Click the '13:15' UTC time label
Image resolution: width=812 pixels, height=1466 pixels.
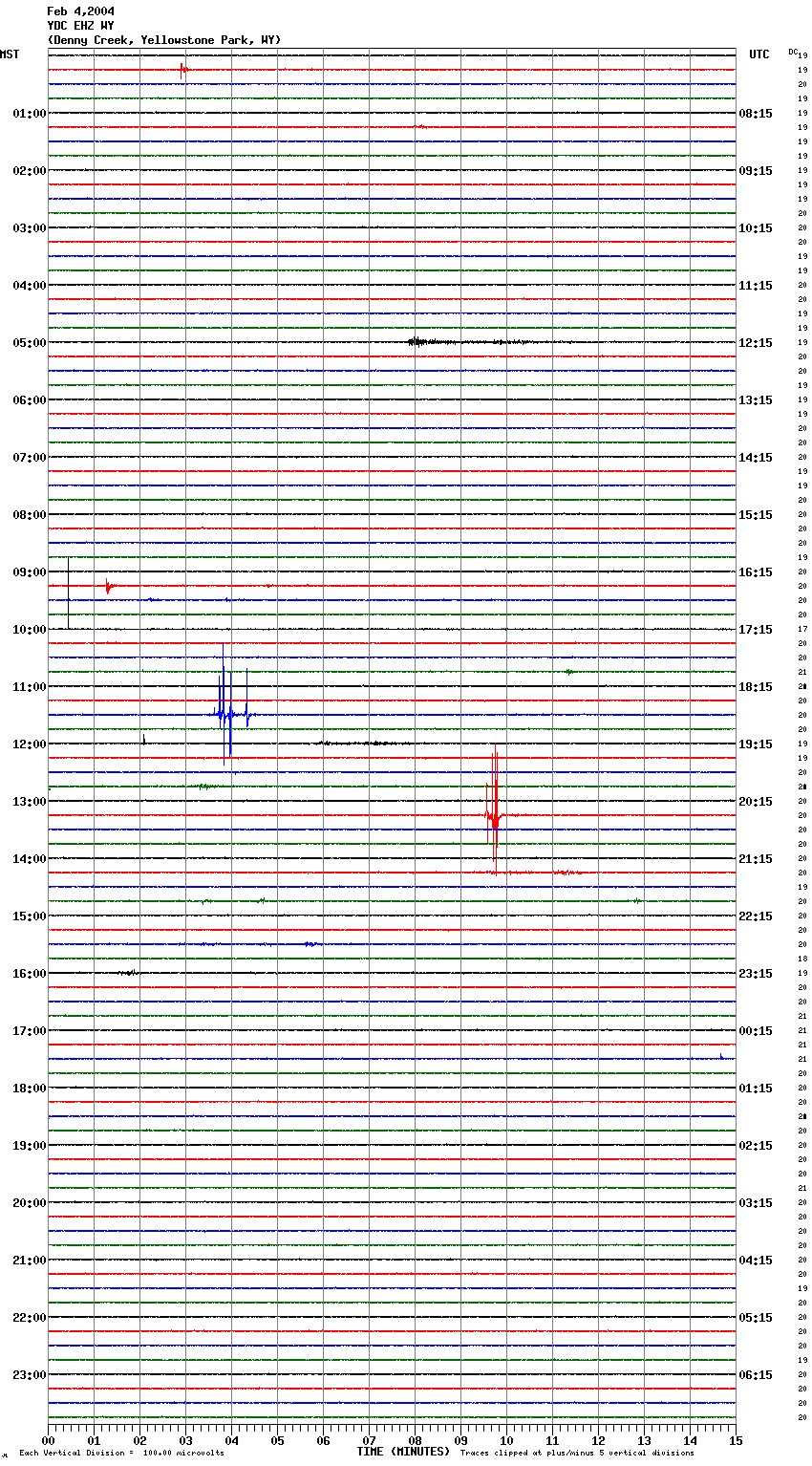coord(756,400)
